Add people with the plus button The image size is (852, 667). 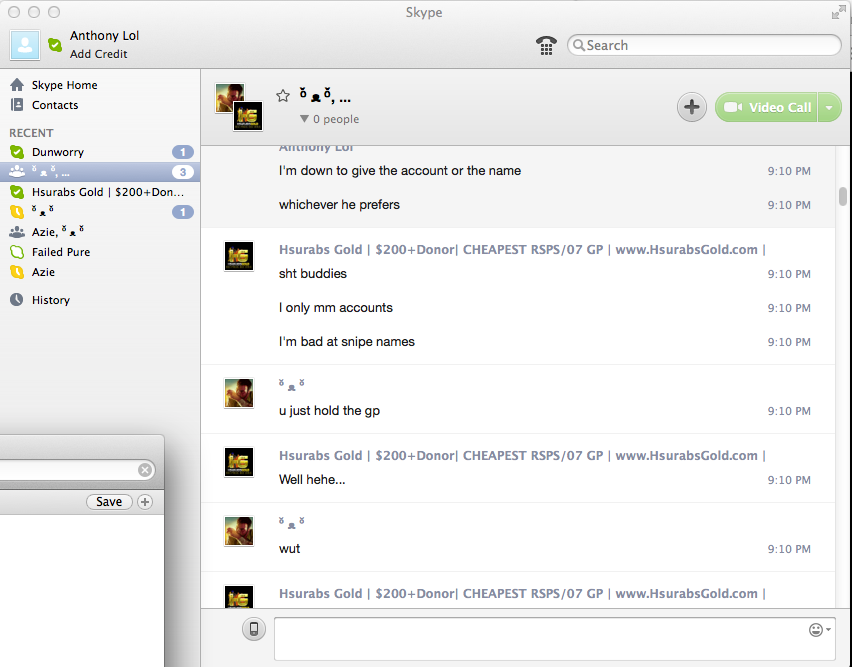tap(691, 107)
